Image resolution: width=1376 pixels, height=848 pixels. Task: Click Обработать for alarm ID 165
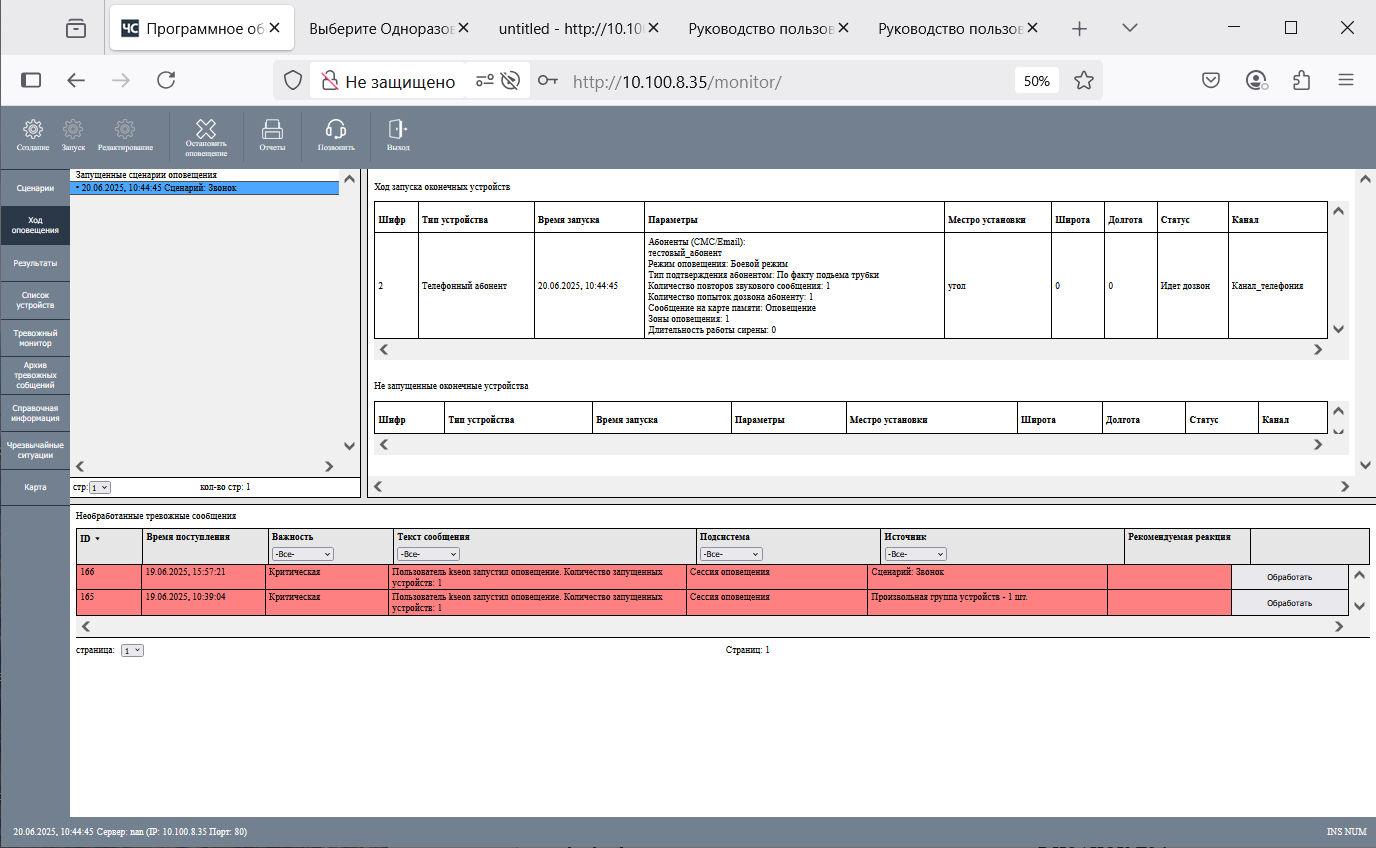pyautogui.click(x=1289, y=602)
